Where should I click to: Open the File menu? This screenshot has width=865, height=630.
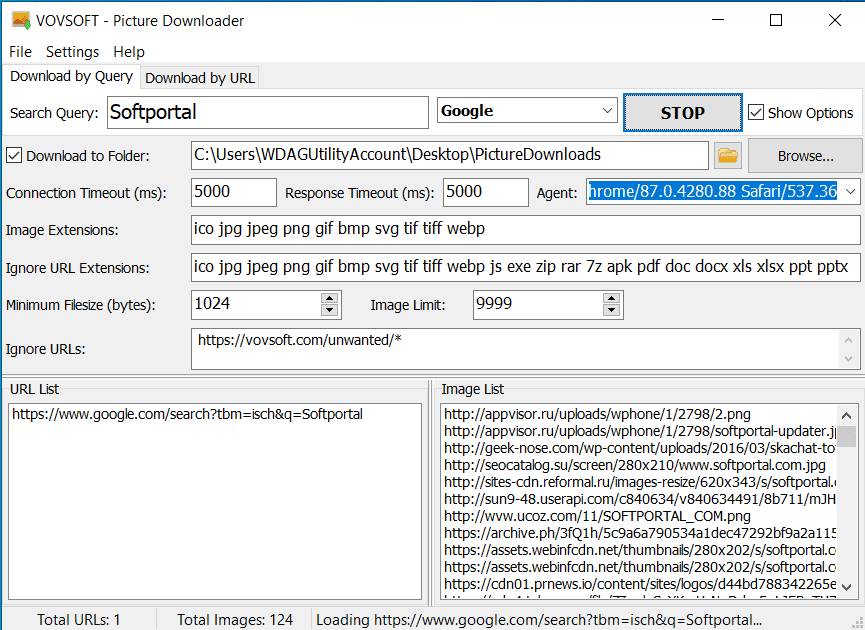pyautogui.click(x=20, y=52)
